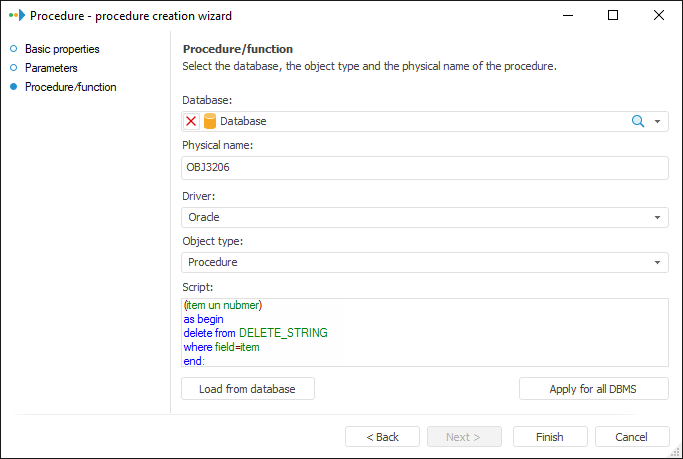
Task: Minimize the wizard window
Action: click(x=567, y=16)
